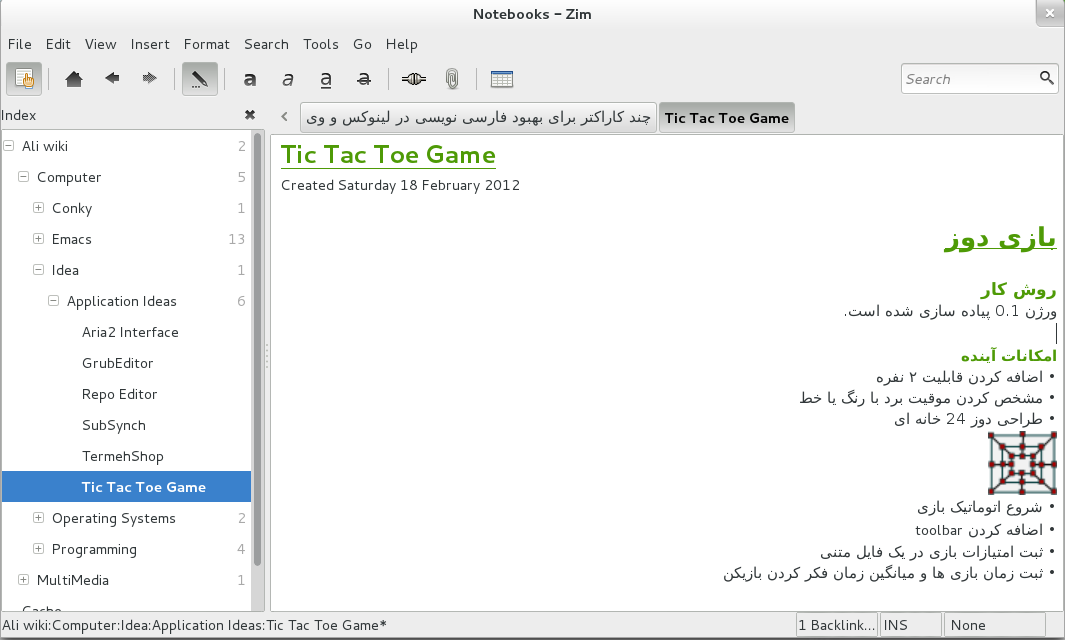
Task: Click the back navigation arrow
Action: pyautogui.click(x=112, y=79)
